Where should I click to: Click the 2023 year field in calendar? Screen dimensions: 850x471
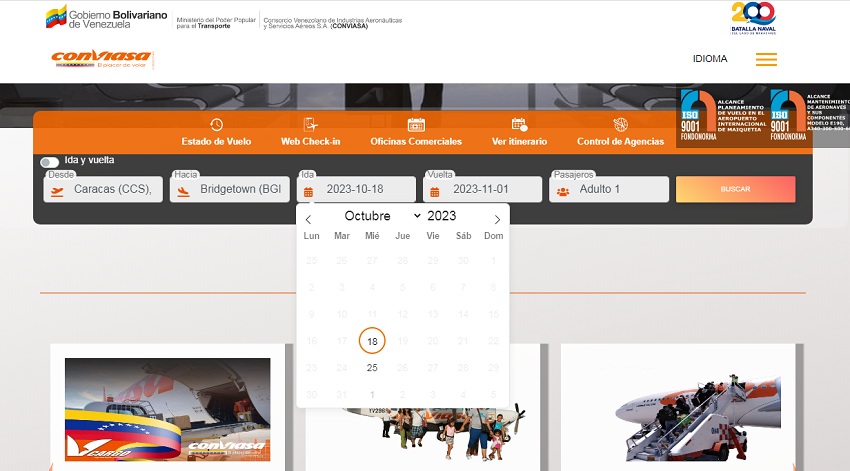click(442, 216)
